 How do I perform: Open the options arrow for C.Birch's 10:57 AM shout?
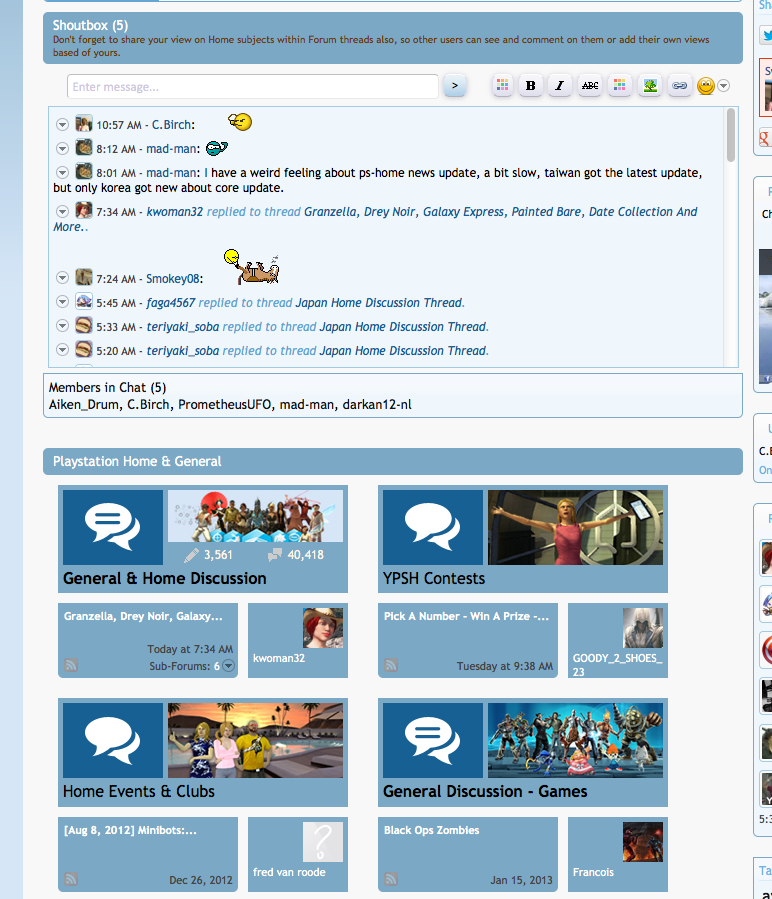click(63, 124)
